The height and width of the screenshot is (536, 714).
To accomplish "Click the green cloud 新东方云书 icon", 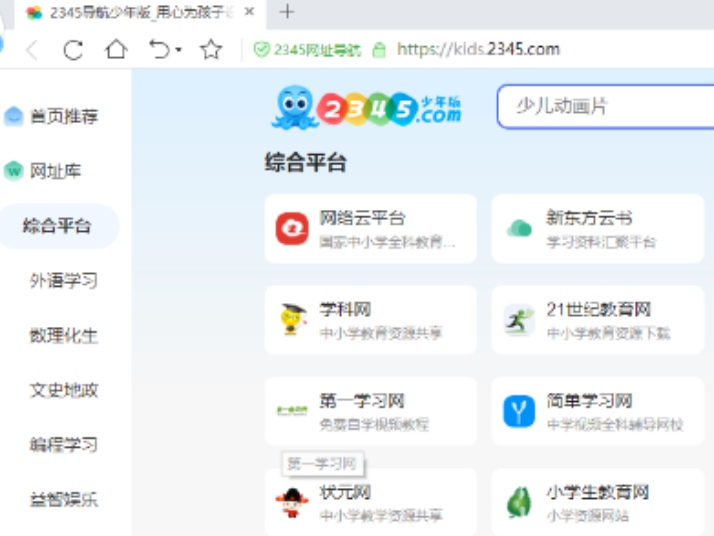I will pyautogui.click(x=519, y=229).
